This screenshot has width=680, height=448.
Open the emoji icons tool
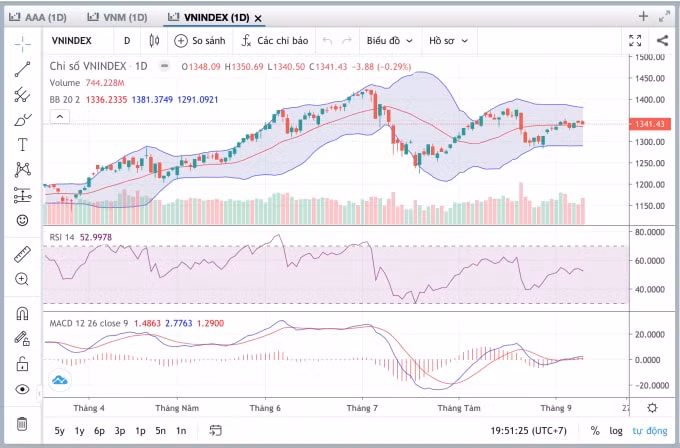(23, 220)
